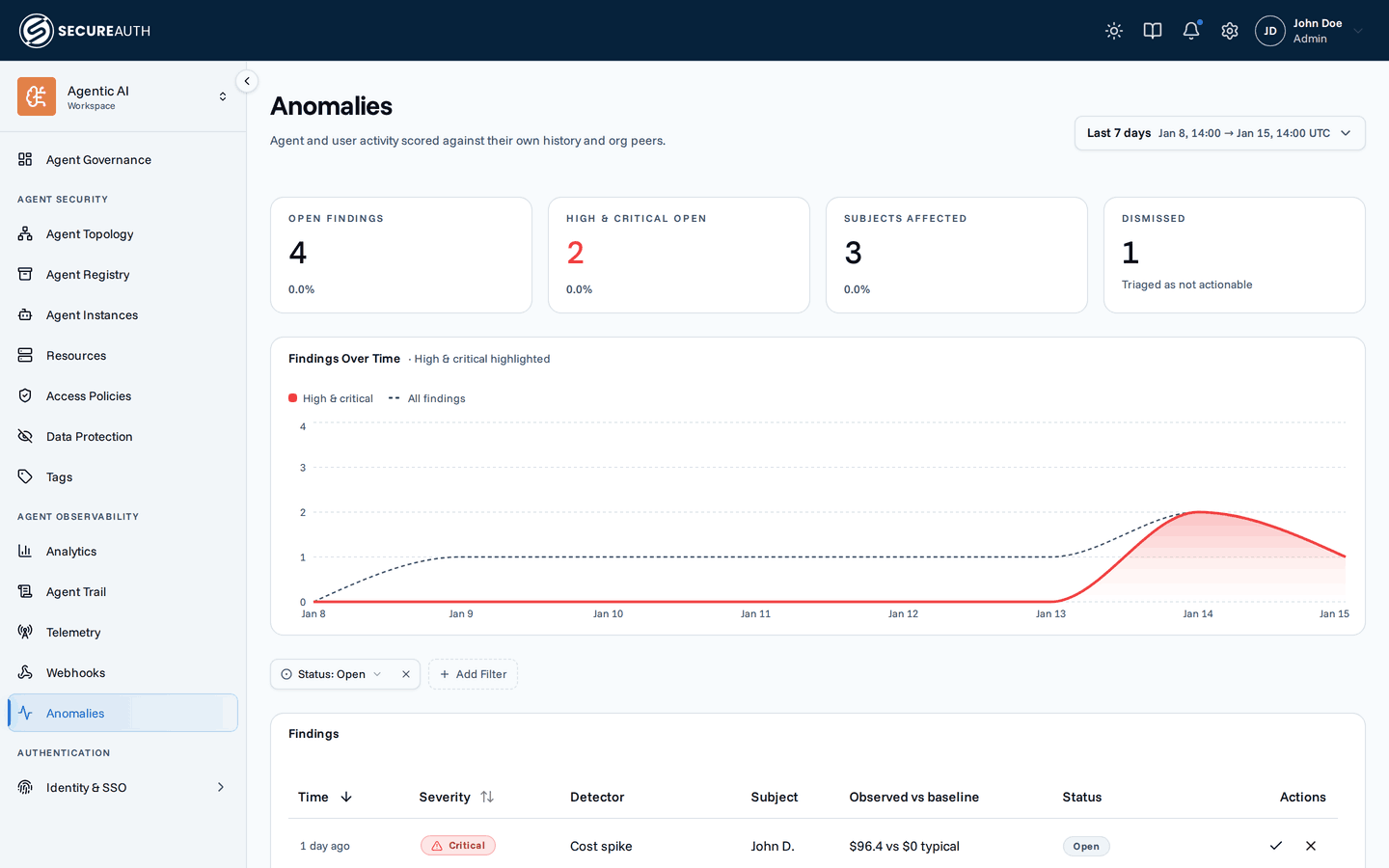Remove the Status: Open filter
The height and width of the screenshot is (868, 1389).
pos(406,674)
